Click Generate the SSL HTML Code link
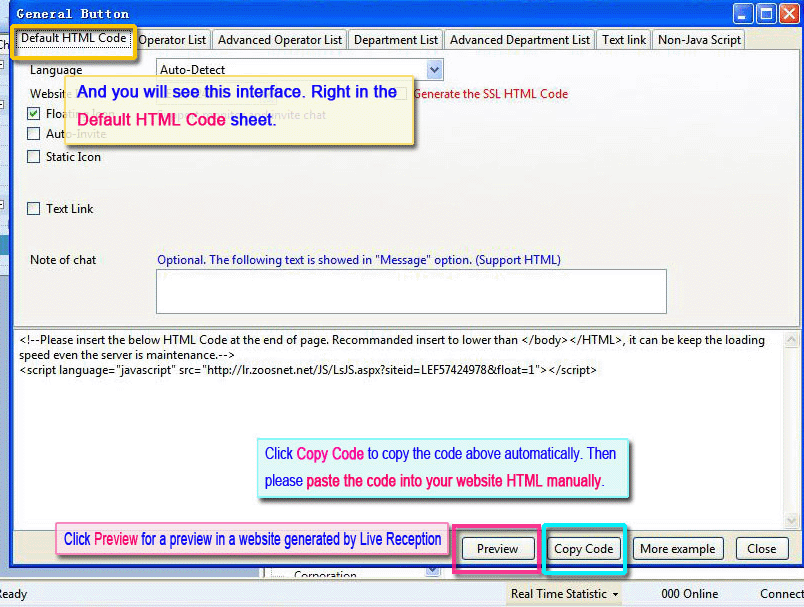Image resolution: width=804 pixels, height=607 pixels. [491, 94]
